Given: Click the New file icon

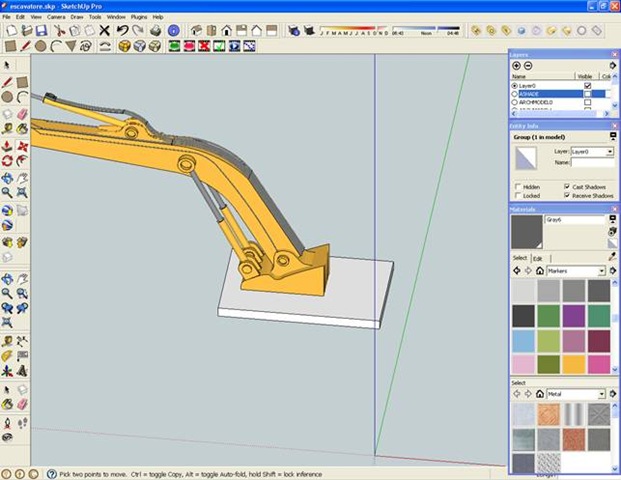Looking at the screenshot, I should 11,30.
